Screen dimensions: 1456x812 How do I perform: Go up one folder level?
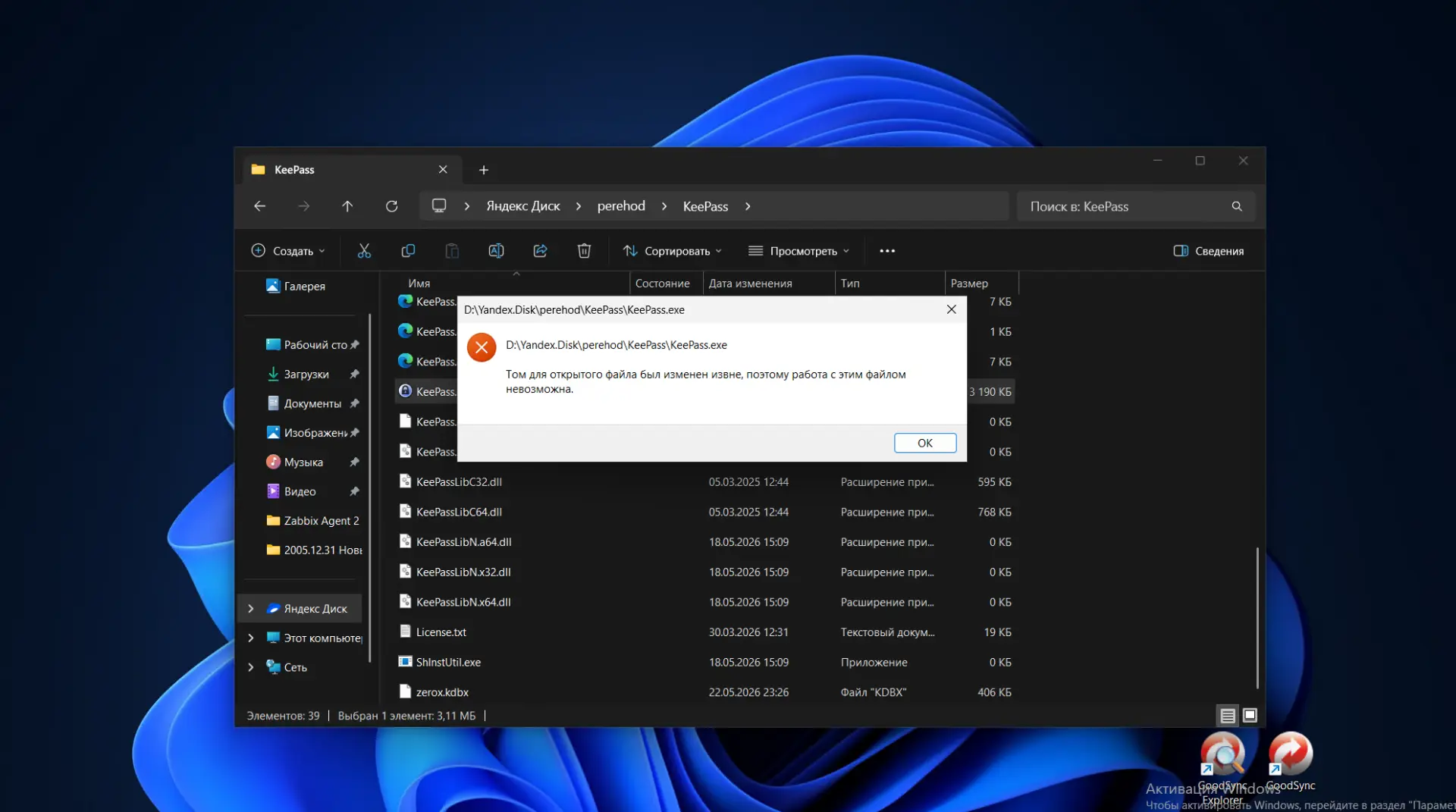(x=347, y=206)
